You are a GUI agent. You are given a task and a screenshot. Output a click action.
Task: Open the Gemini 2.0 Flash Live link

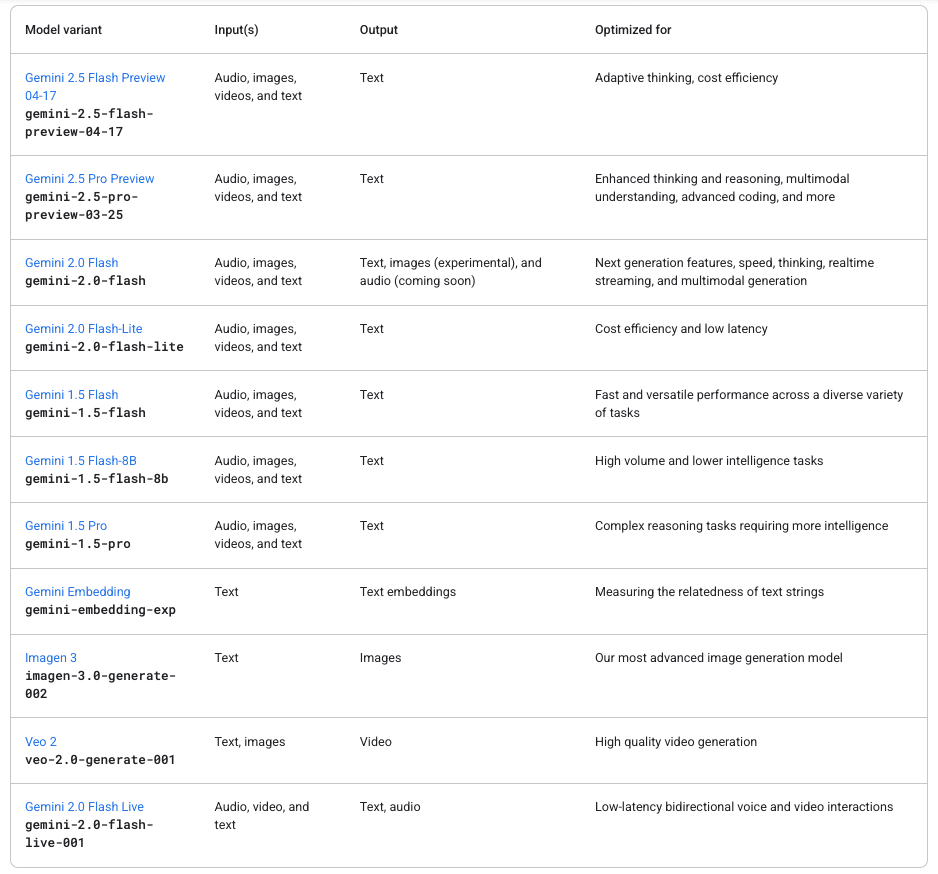tap(84, 806)
